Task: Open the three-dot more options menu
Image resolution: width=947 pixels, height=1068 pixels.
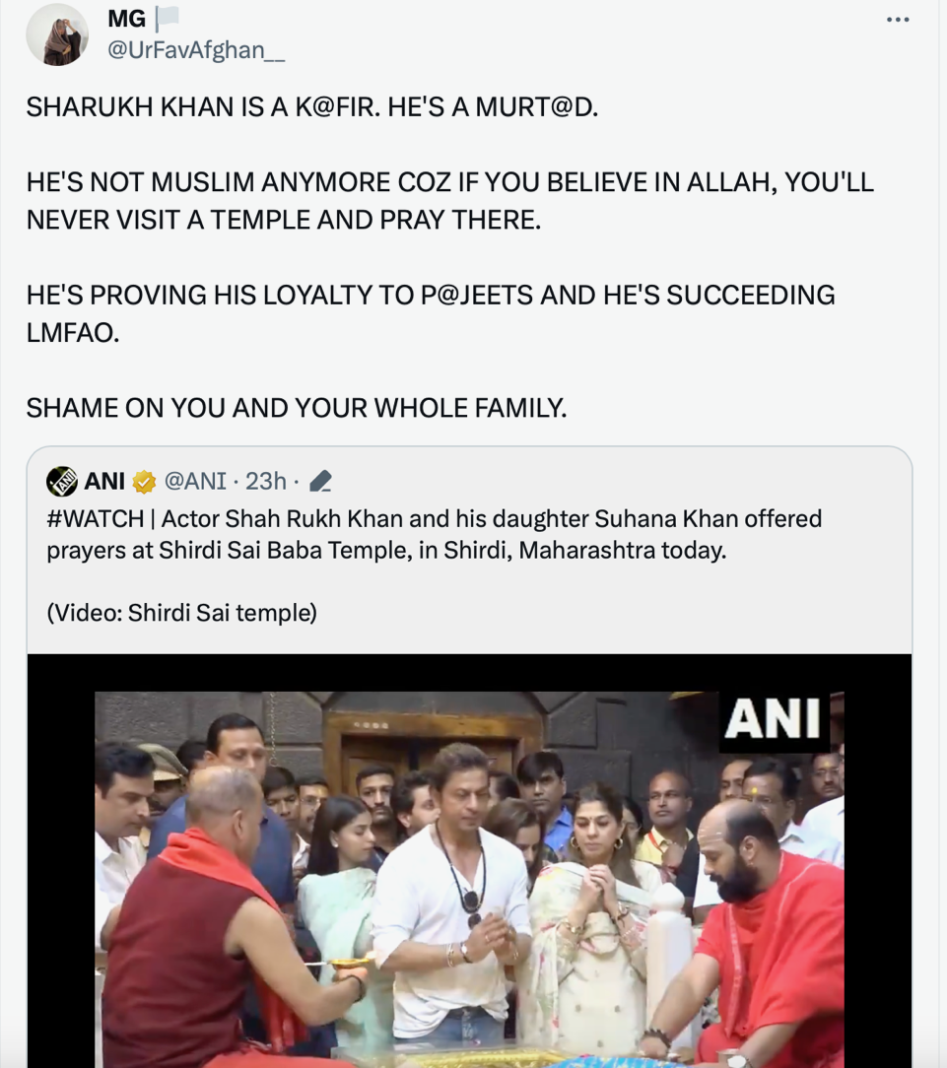Action: tap(897, 20)
